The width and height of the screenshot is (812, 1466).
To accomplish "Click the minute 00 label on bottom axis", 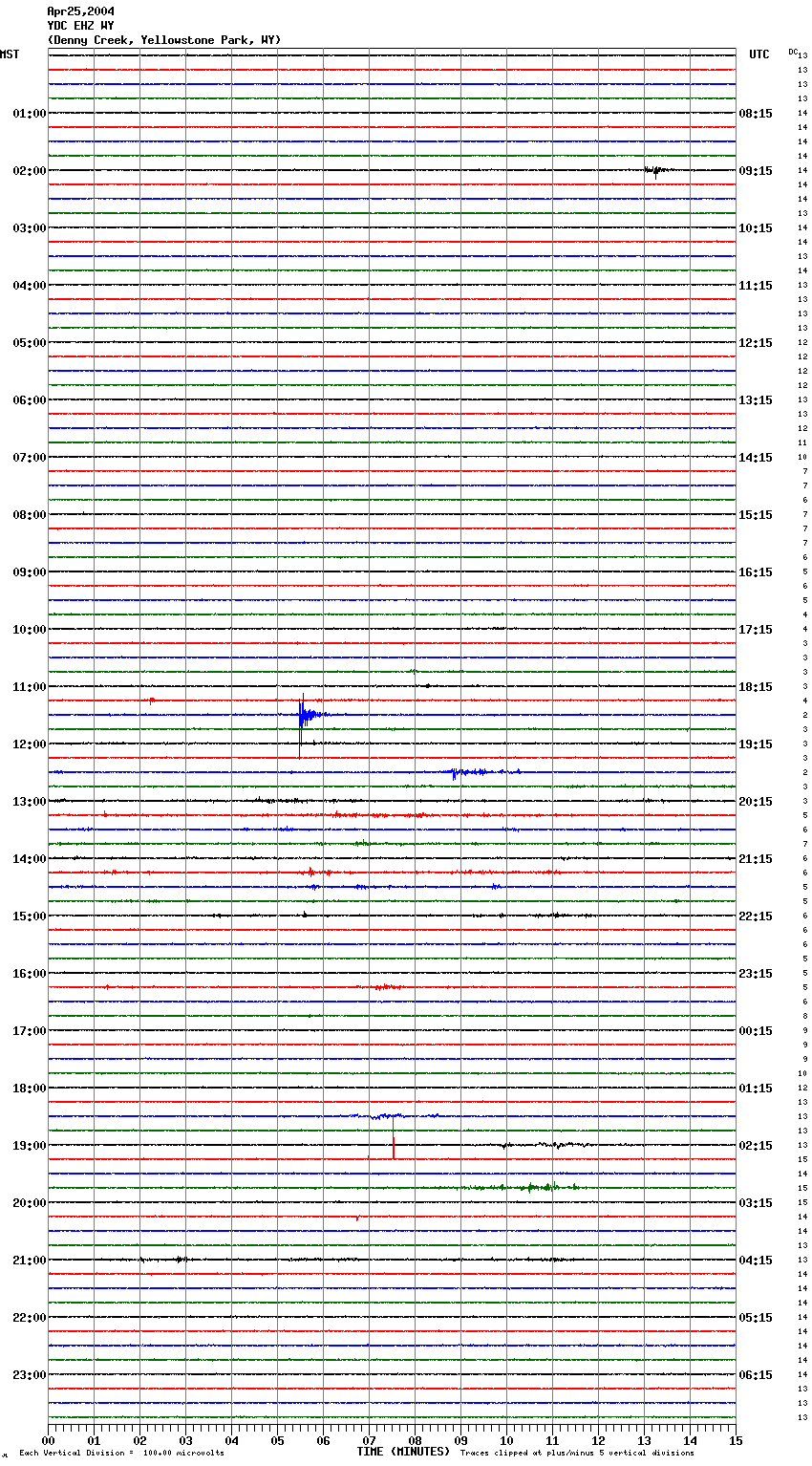I will [x=48, y=1440].
